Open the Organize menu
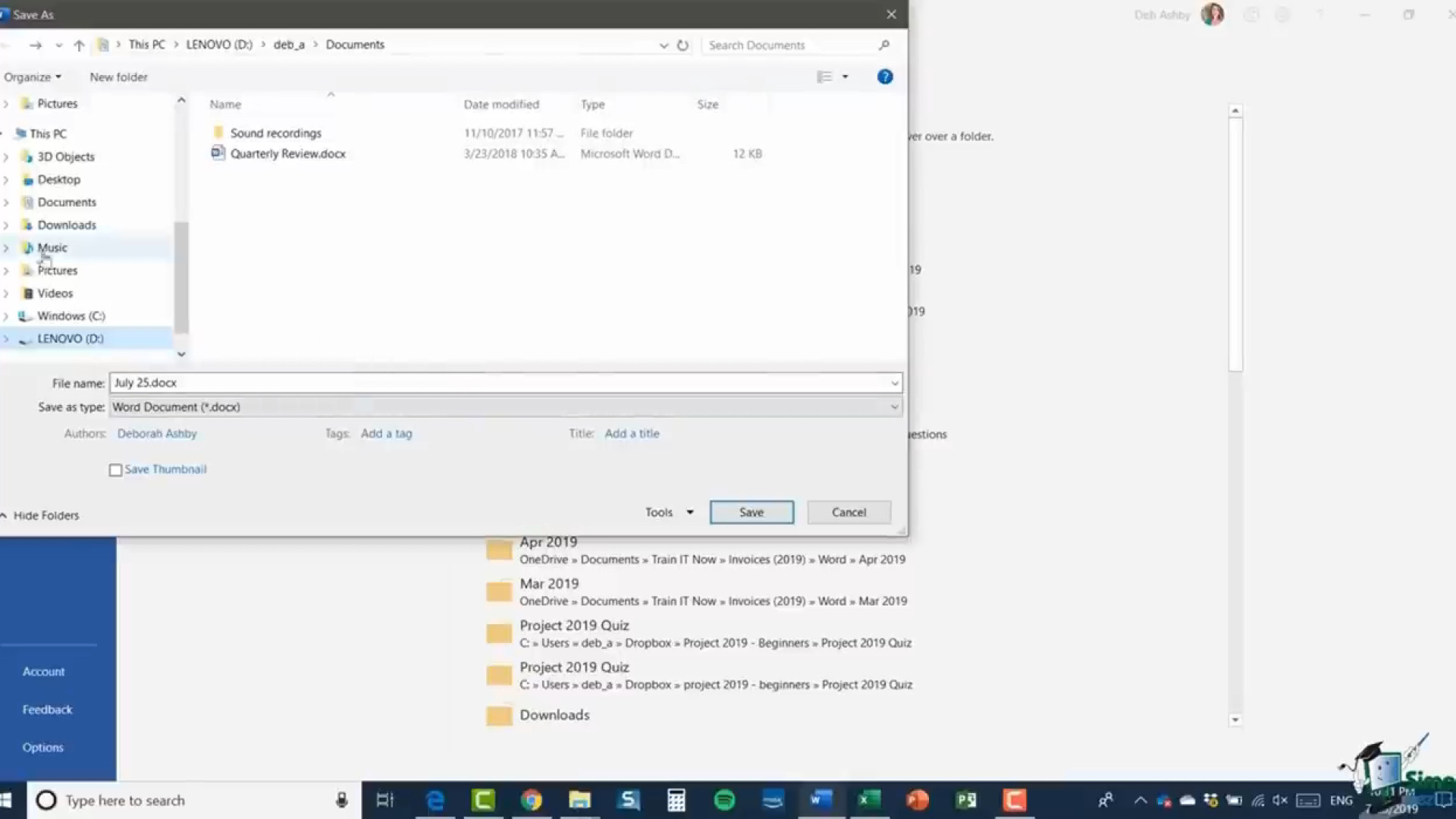 click(x=32, y=76)
